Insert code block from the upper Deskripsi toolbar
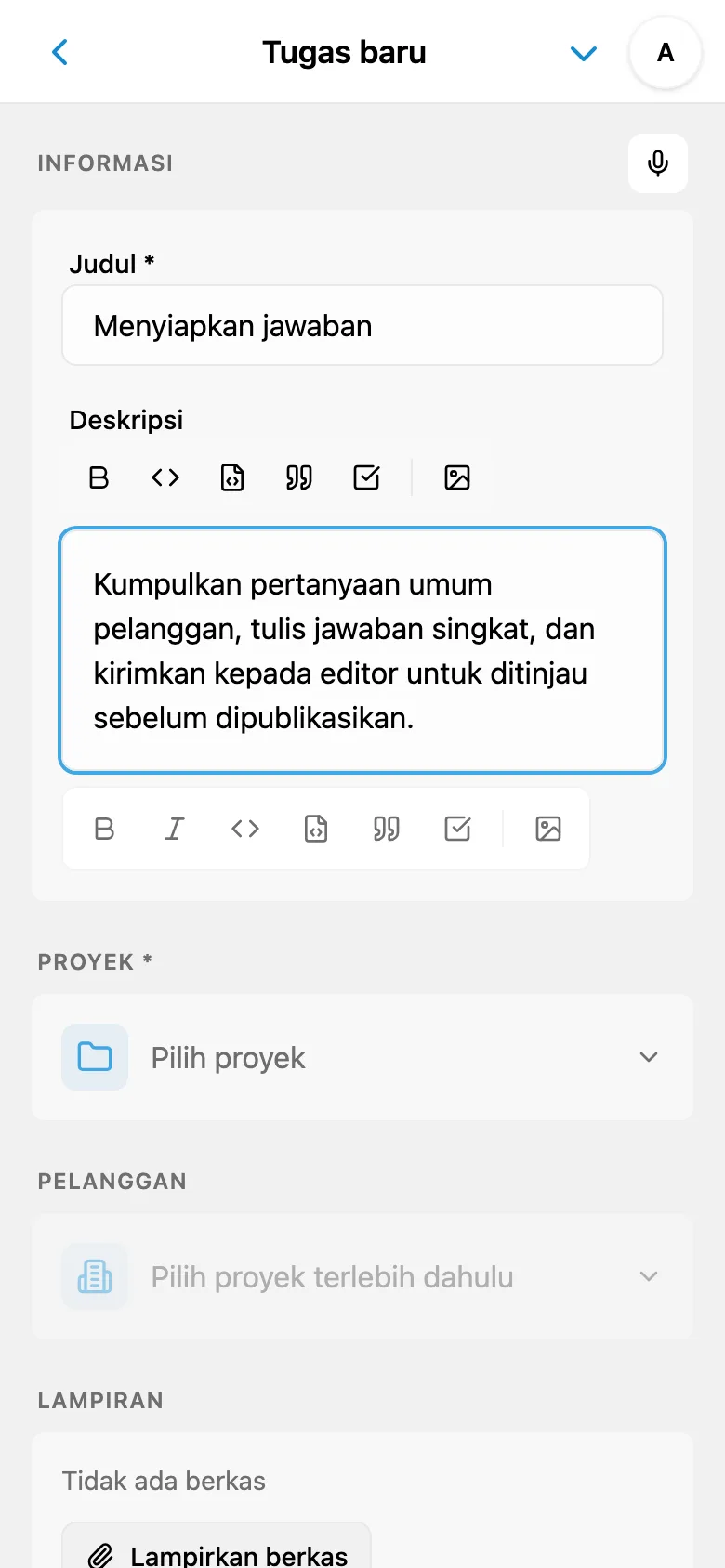 [x=232, y=477]
